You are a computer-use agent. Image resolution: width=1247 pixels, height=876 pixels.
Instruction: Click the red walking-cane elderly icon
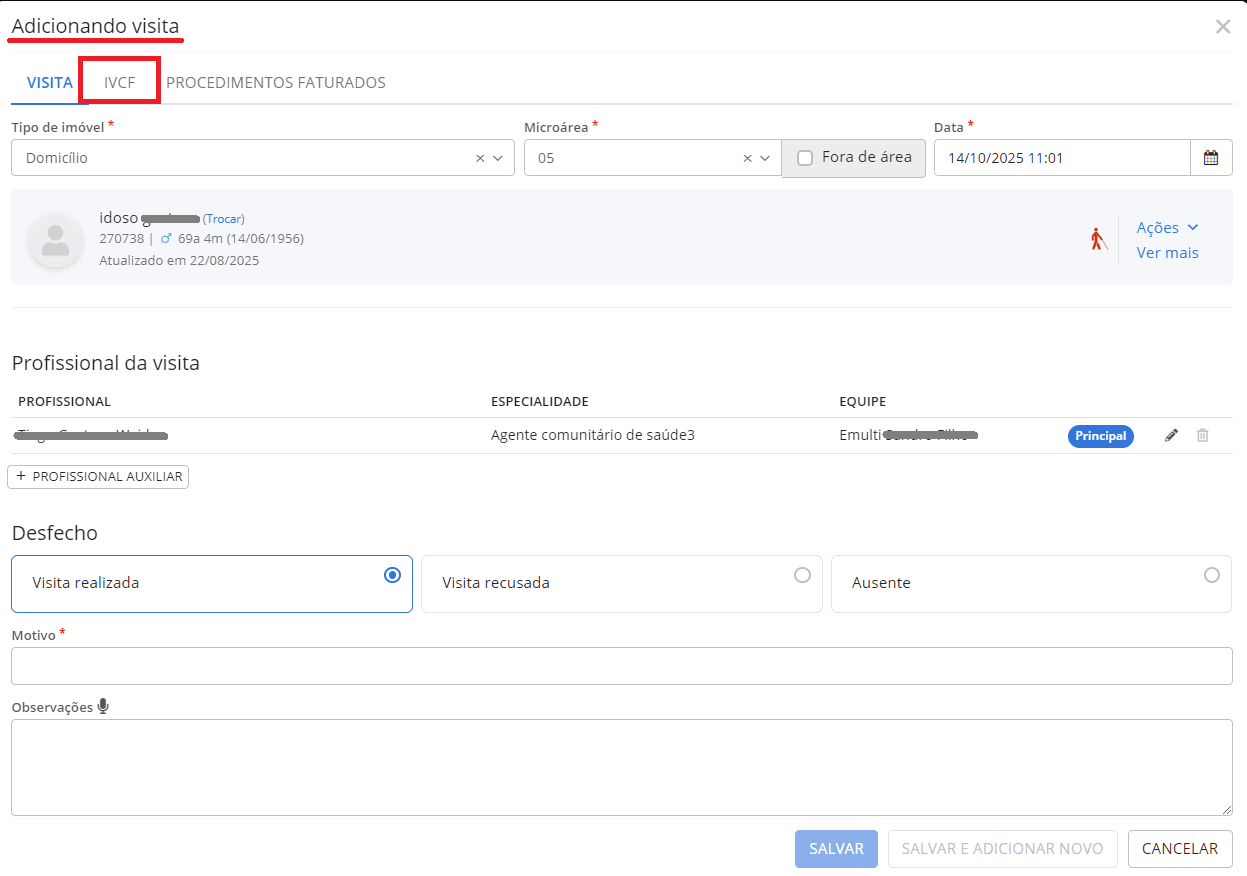point(1098,240)
